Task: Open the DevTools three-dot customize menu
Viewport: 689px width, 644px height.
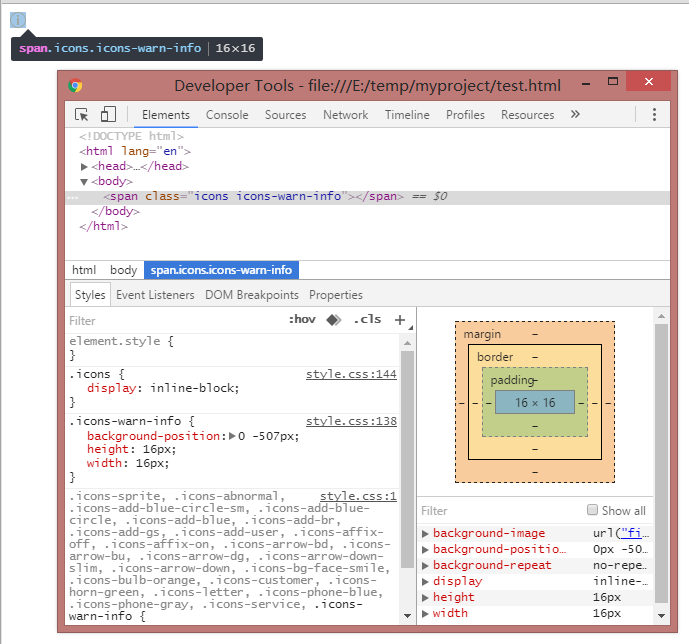Action: [654, 115]
